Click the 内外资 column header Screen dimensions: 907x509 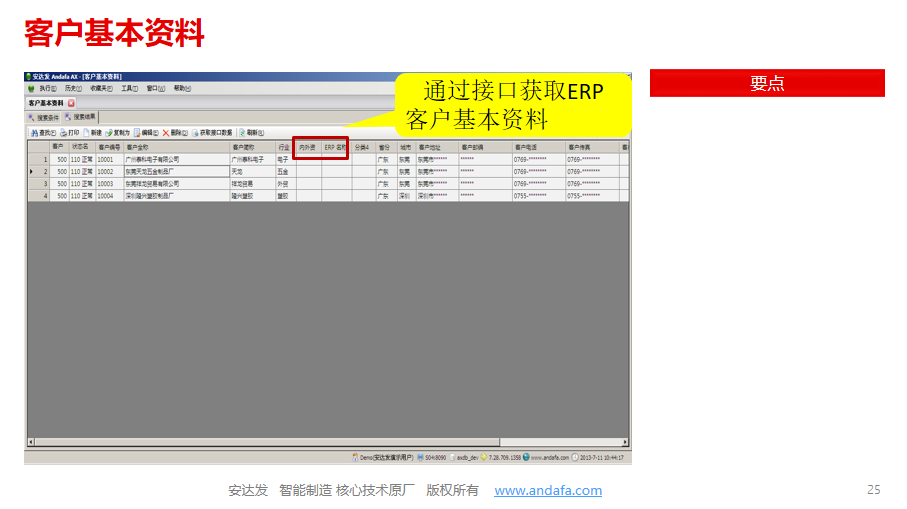[x=307, y=147]
